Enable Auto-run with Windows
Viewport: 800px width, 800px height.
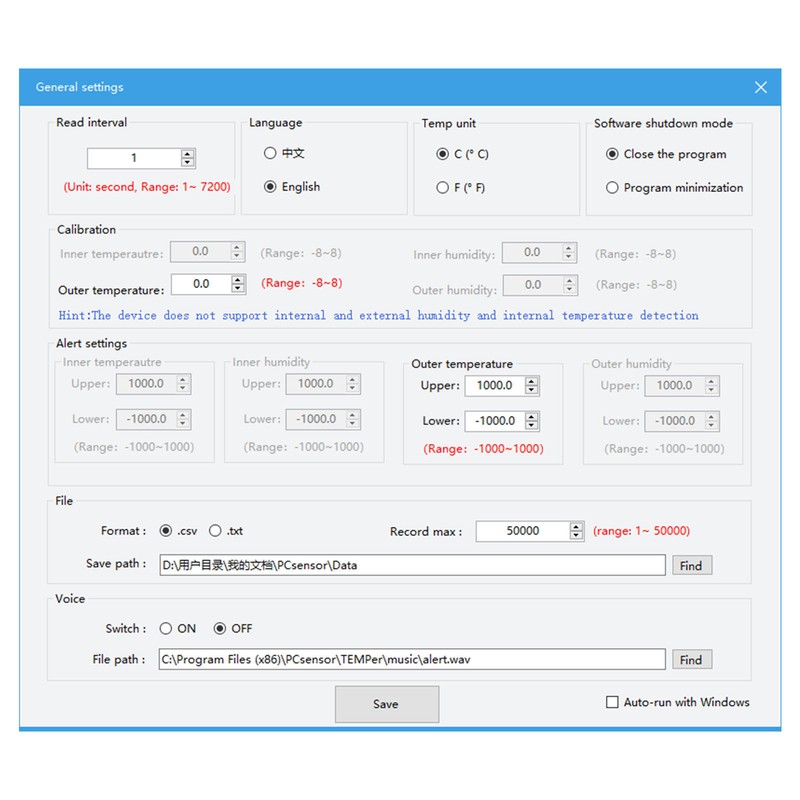(614, 703)
